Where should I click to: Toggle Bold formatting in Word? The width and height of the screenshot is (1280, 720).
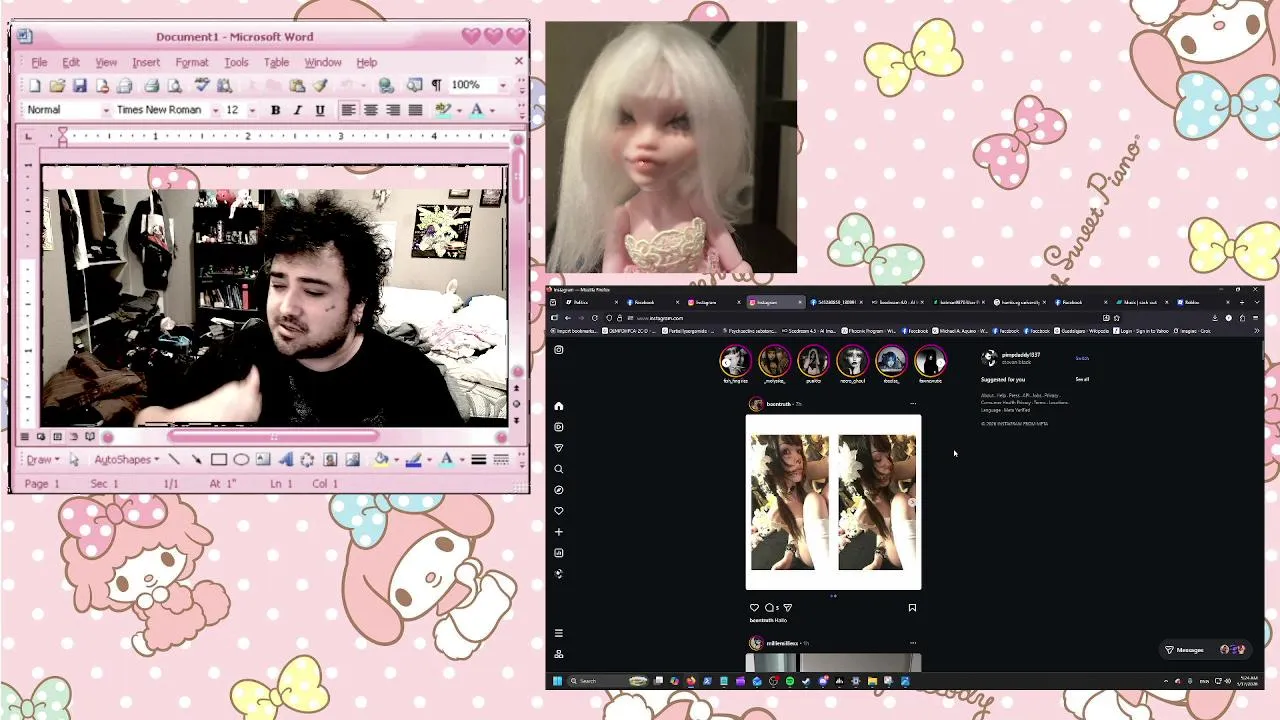[275, 110]
